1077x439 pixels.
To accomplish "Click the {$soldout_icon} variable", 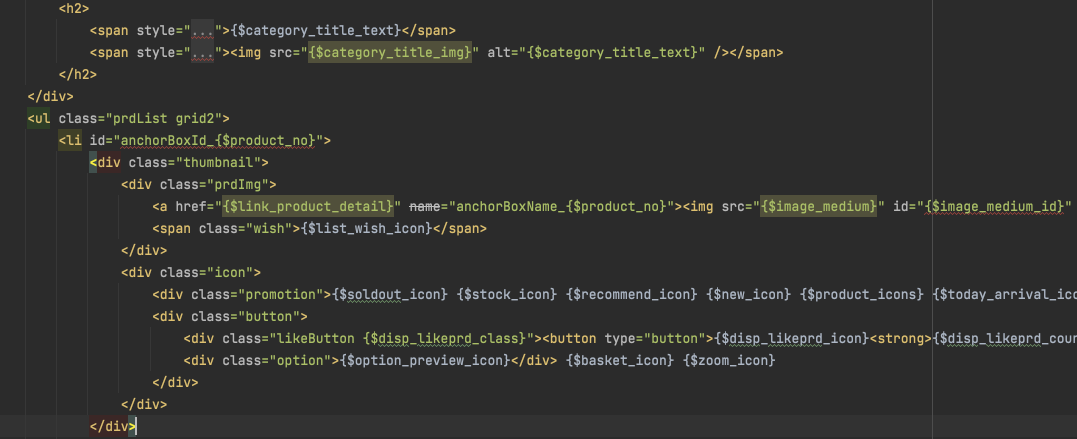I will pos(390,294).
